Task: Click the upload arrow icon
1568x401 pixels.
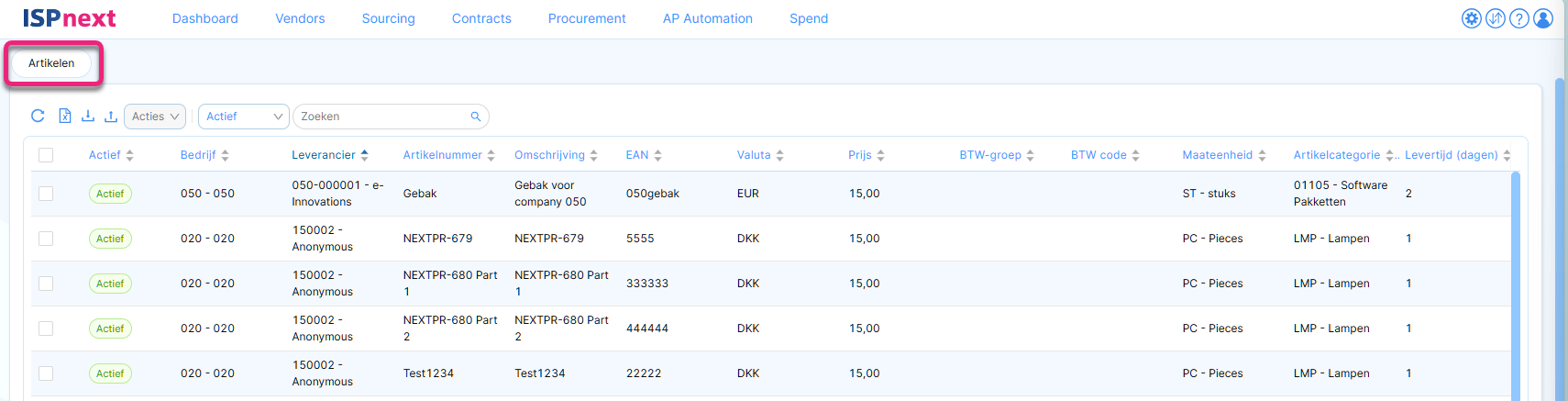Action: pyautogui.click(x=111, y=116)
